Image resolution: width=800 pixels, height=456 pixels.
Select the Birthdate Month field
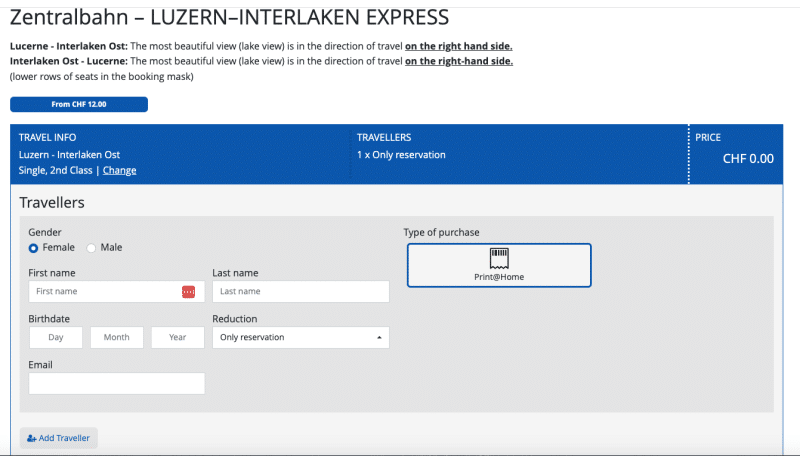(x=117, y=338)
